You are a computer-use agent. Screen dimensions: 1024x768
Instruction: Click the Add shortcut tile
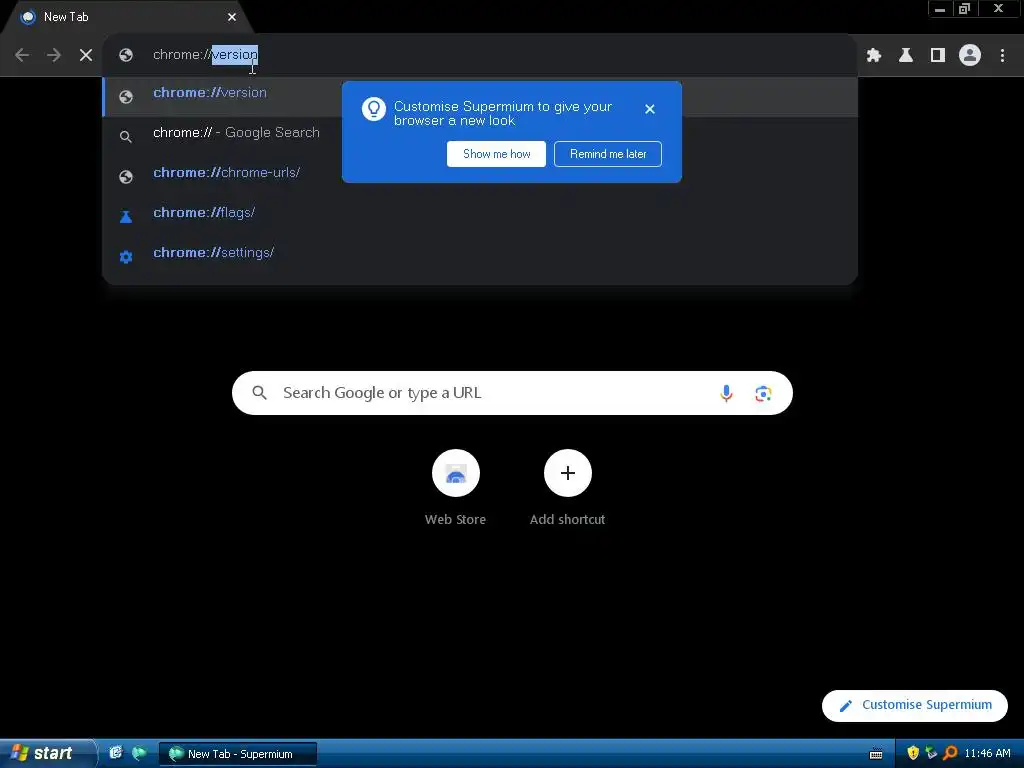568,488
